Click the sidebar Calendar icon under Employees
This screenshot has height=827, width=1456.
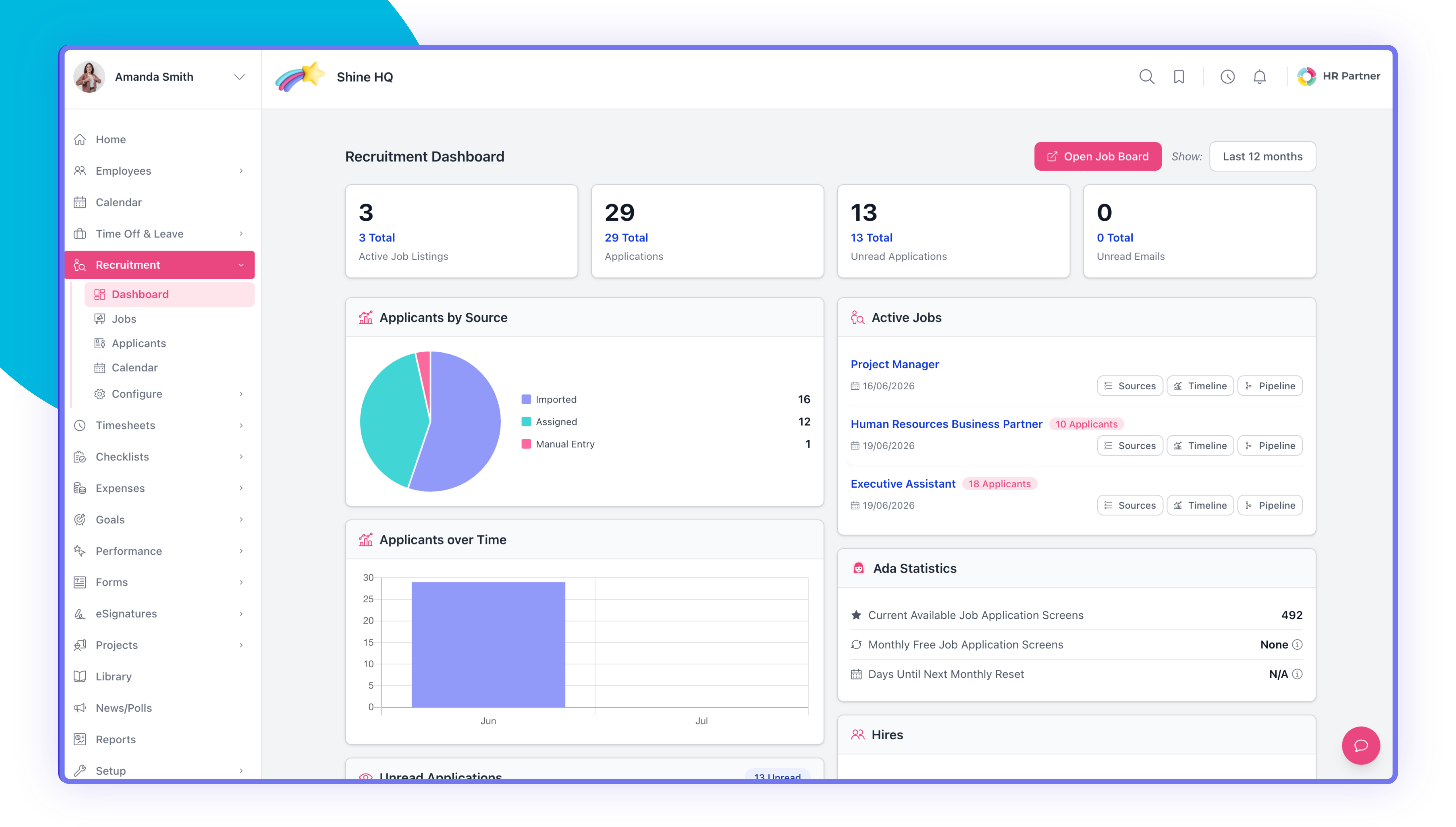[x=79, y=202]
